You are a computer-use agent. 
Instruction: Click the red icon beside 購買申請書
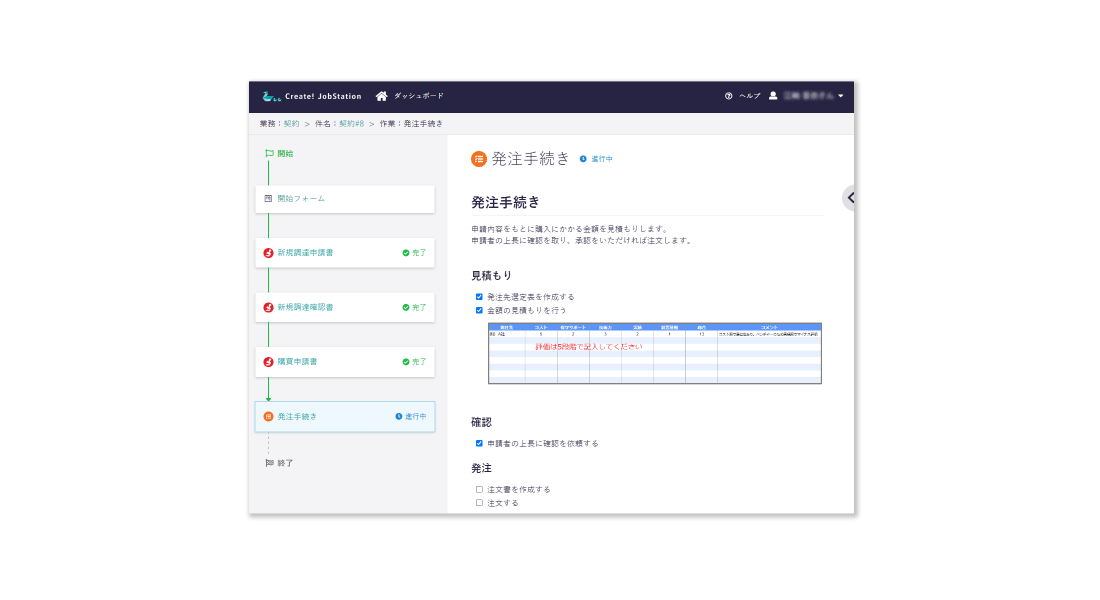pyautogui.click(x=268, y=362)
